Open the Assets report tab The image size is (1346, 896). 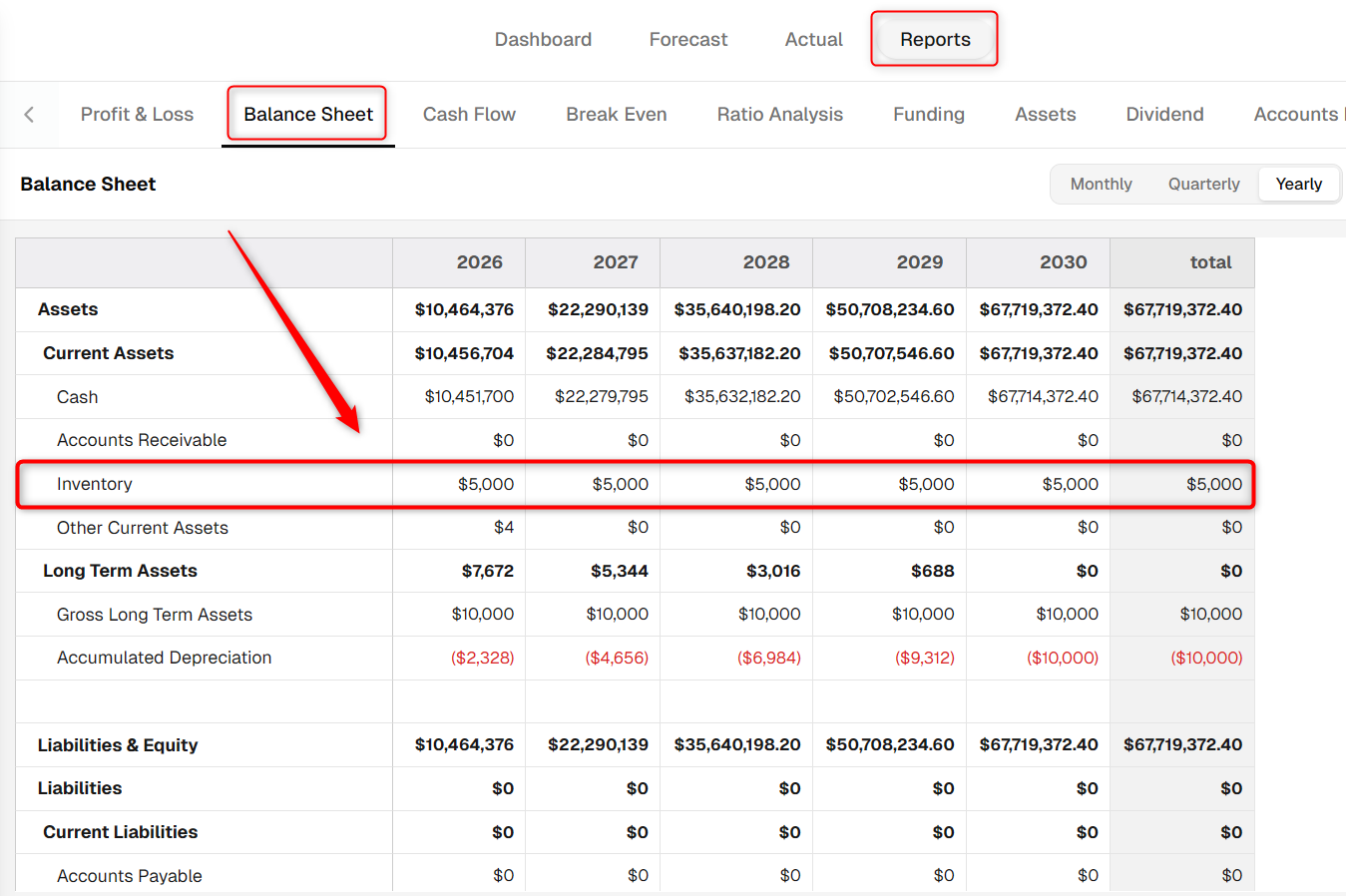tap(1045, 115)
